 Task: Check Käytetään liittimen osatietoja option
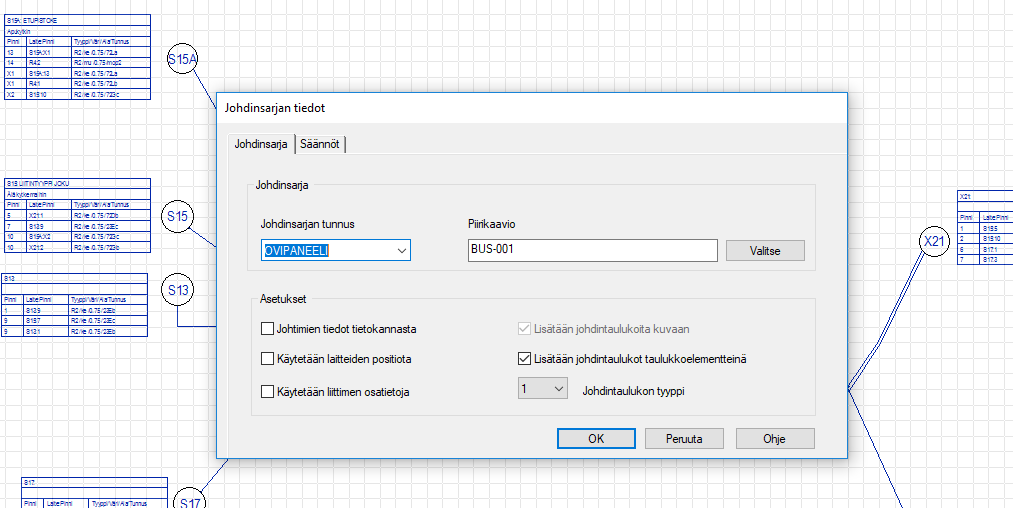(267, 391)
